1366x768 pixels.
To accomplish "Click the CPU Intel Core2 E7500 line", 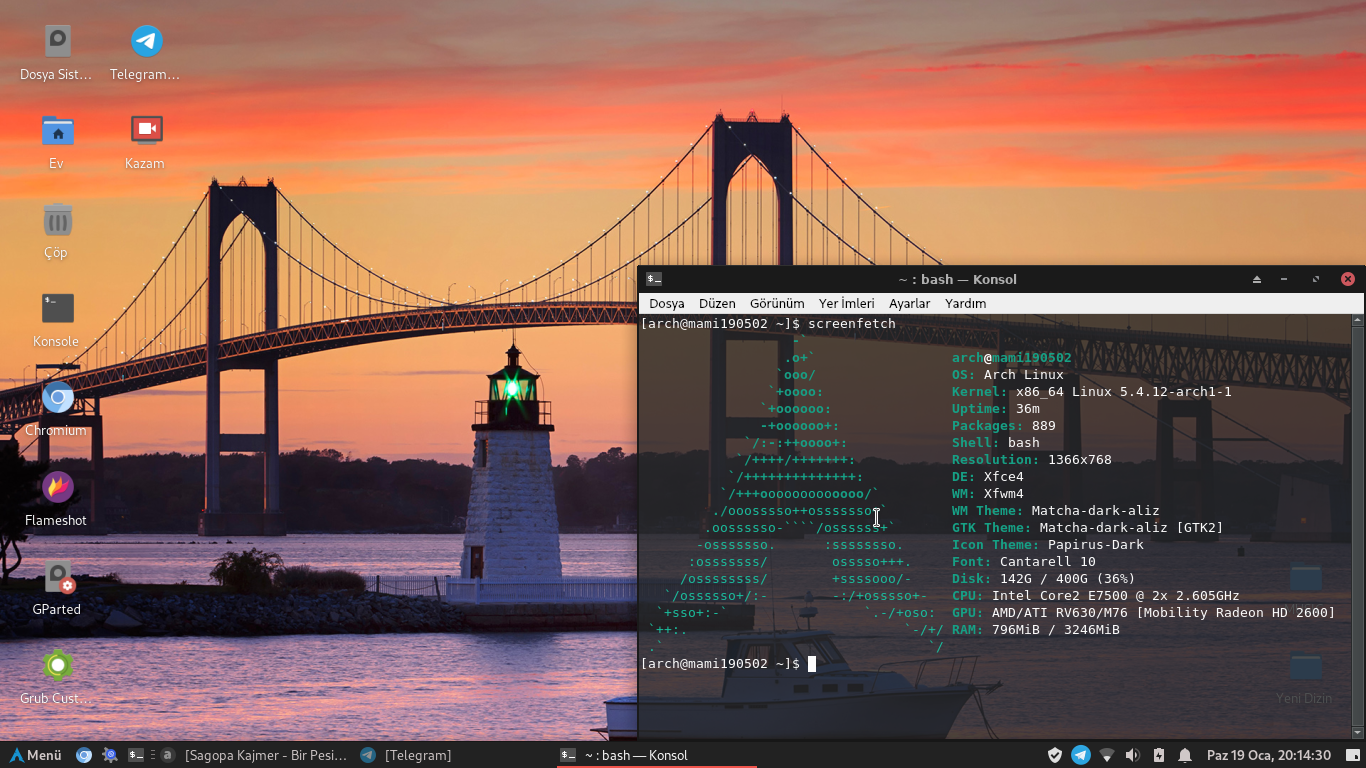I will [x=1096, y=596].
